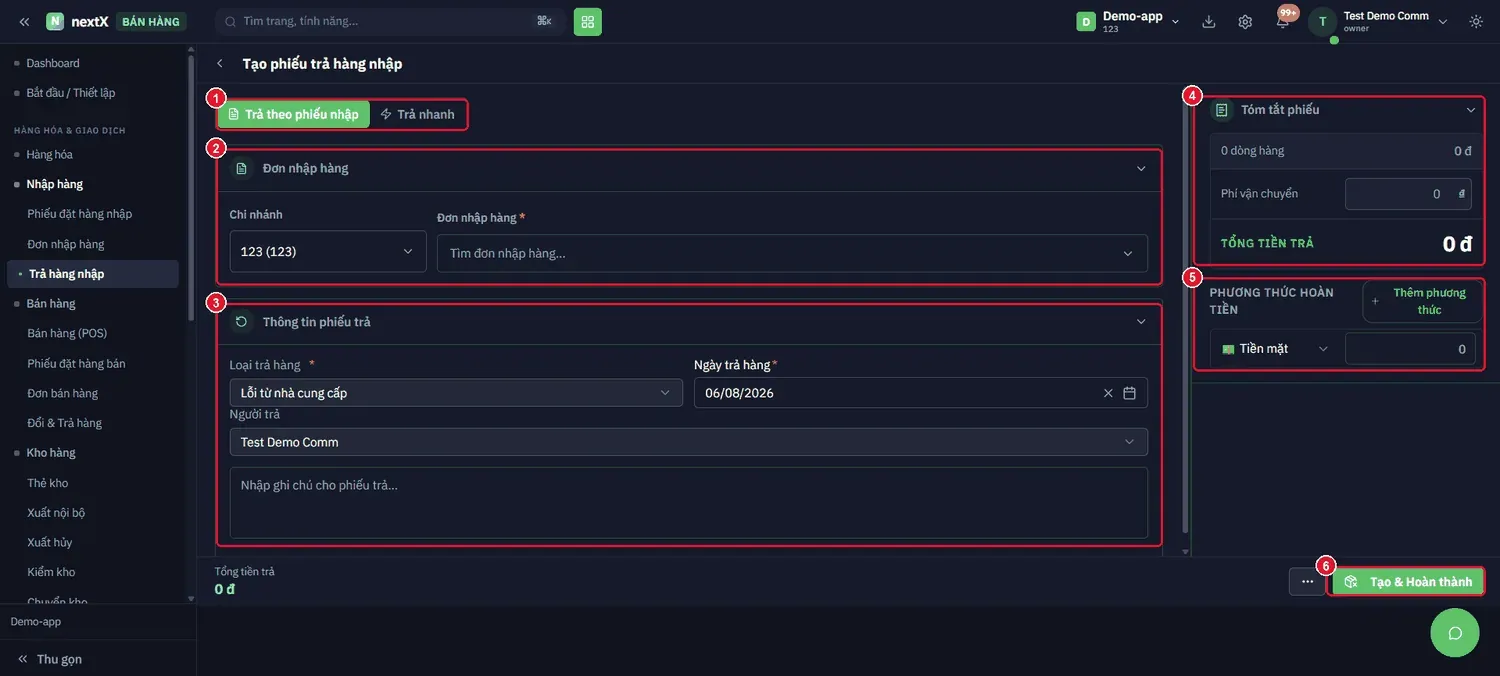Open the Chi nhánh 123 (123) dropdown
This screenshot has height=676, width=1500.
[328, 252]
